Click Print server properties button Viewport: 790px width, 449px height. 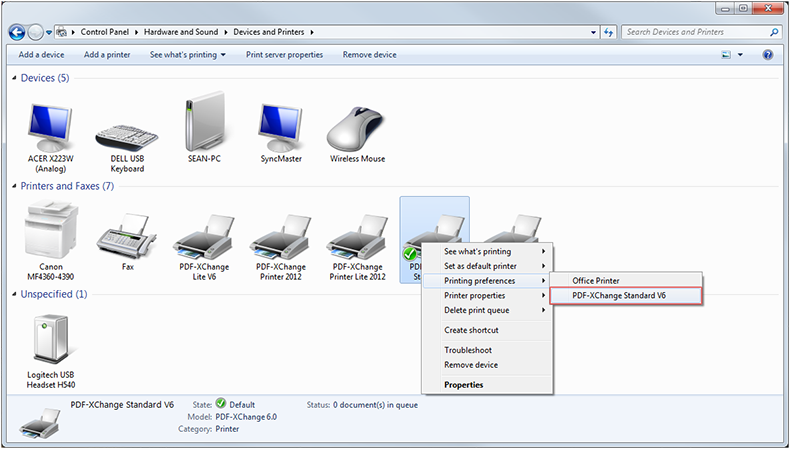pos(284,54)
